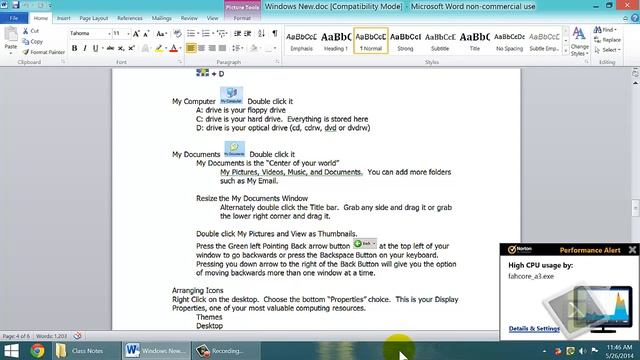Image resolution: width=640 pixels, height=360 pixels.
Task: Open the File tab
Action: pos(14,18)
